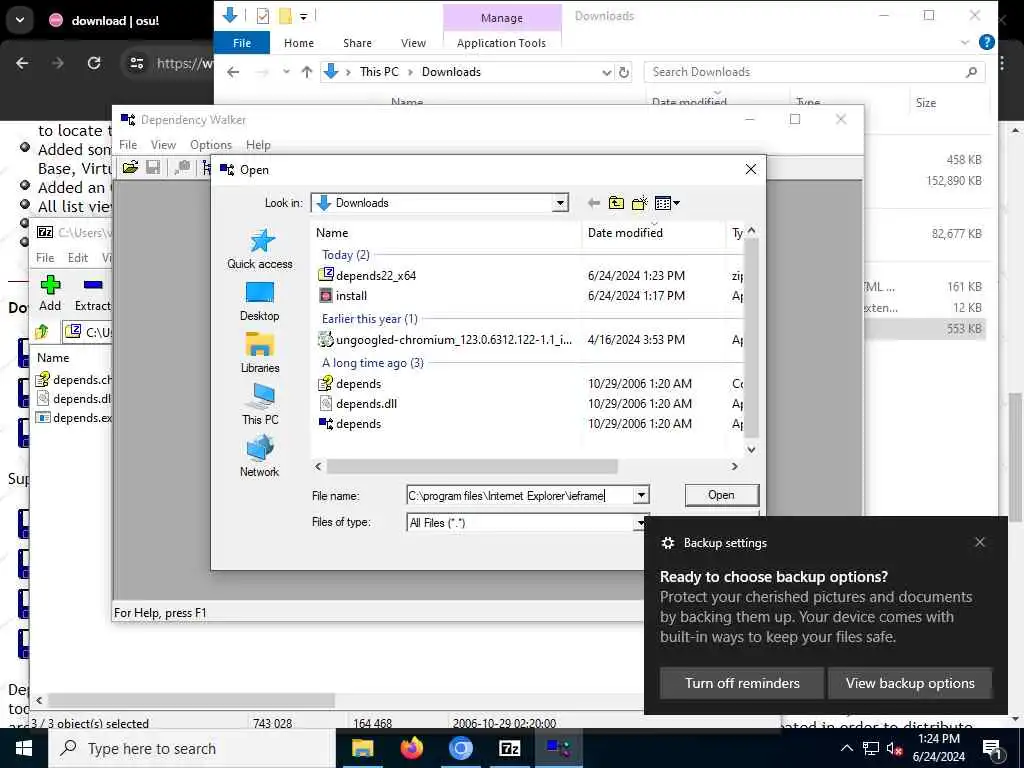
Task: Open Dependency Walker File menu
Action: pos(128,145)
